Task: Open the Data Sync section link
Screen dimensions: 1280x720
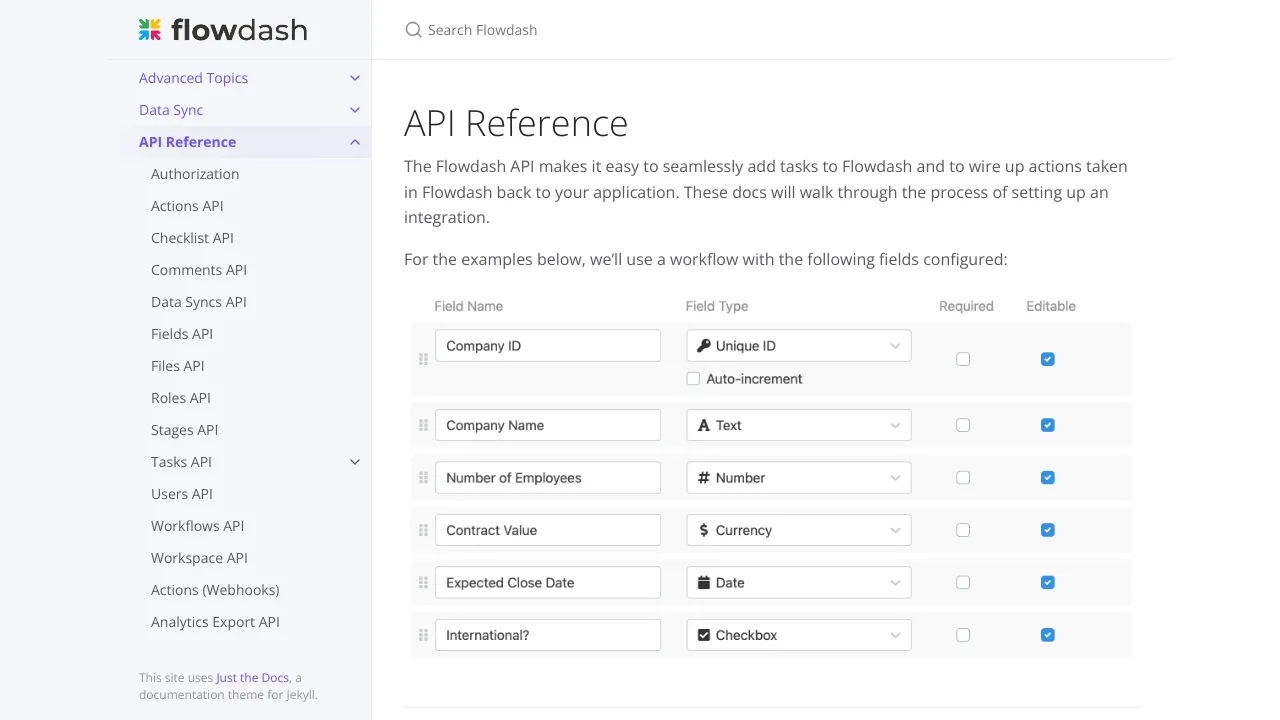Action: point(171,110)
